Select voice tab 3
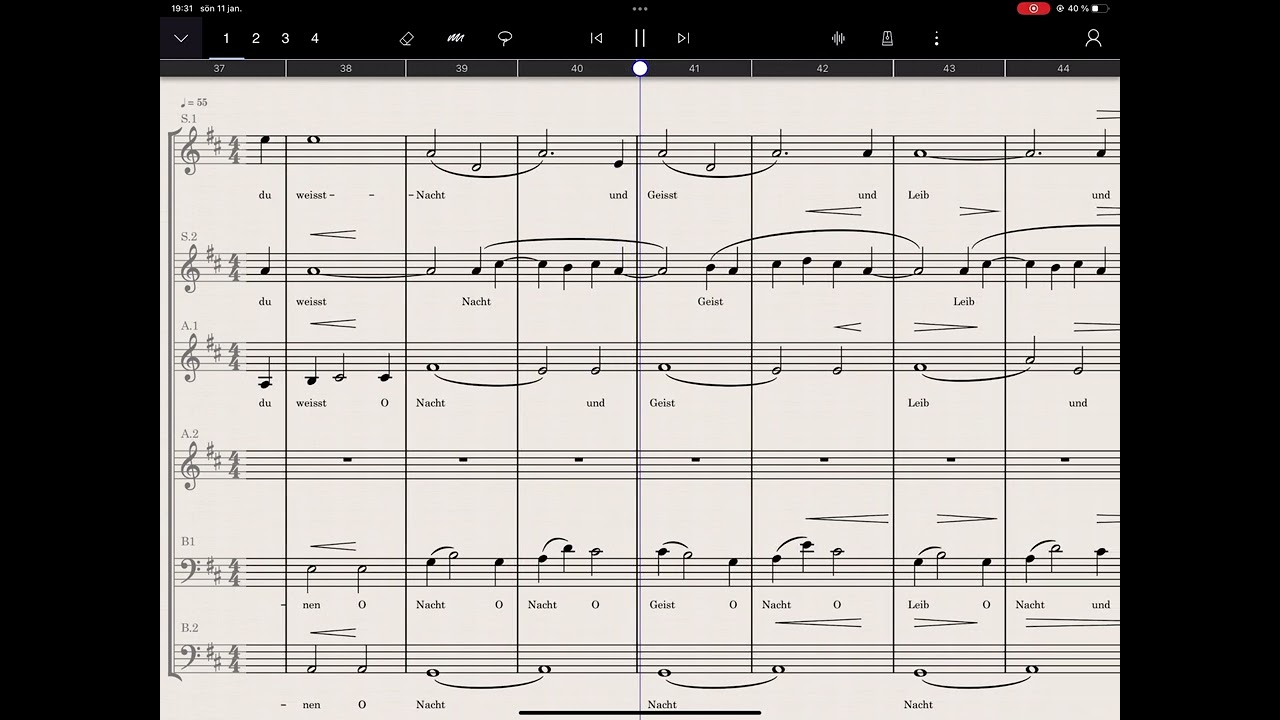Screen dimensions: 1280x720 [x=285, y=38]
